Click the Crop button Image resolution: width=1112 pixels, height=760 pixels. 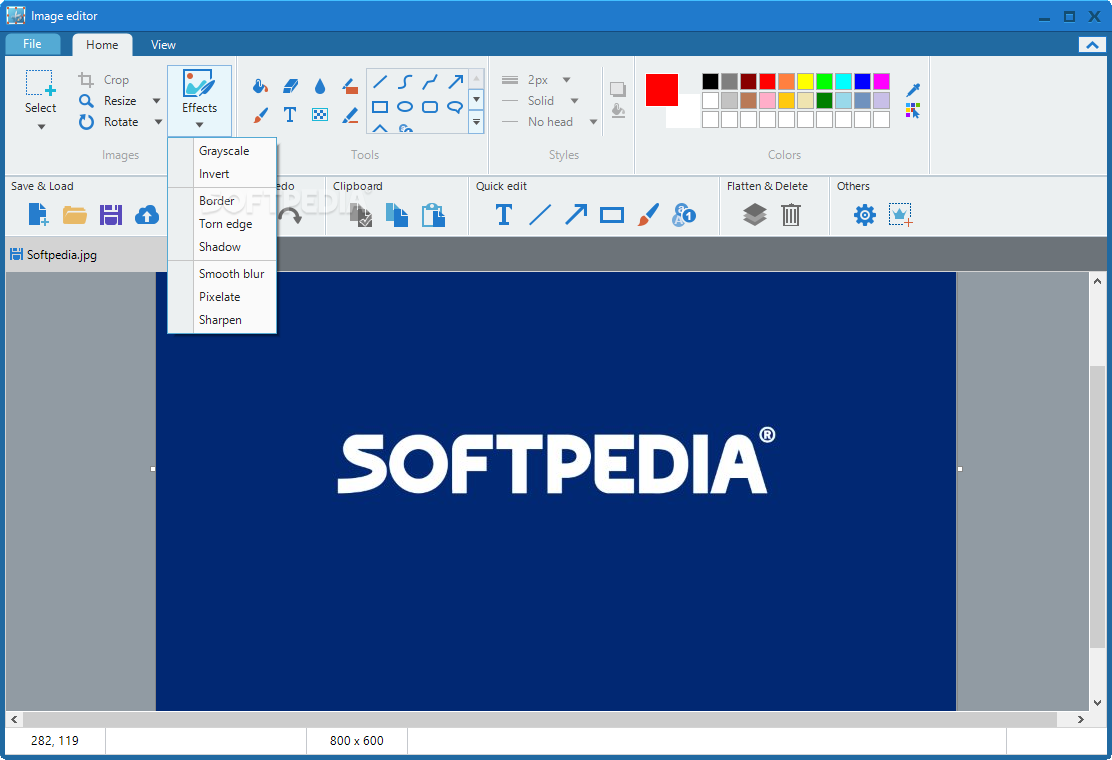104,80
